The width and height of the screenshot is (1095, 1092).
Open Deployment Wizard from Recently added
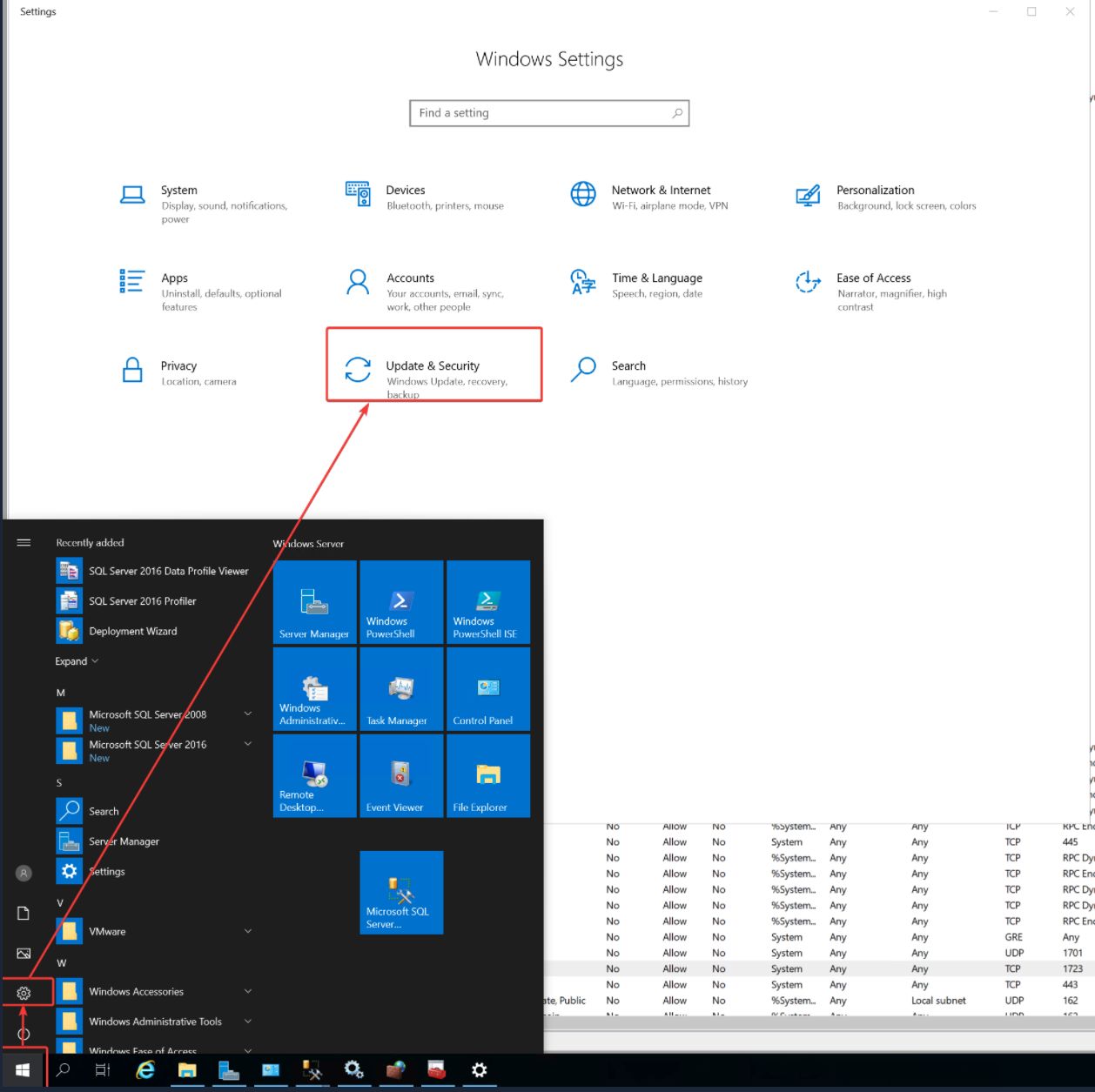pyautogui.click(x=153, y=631)
